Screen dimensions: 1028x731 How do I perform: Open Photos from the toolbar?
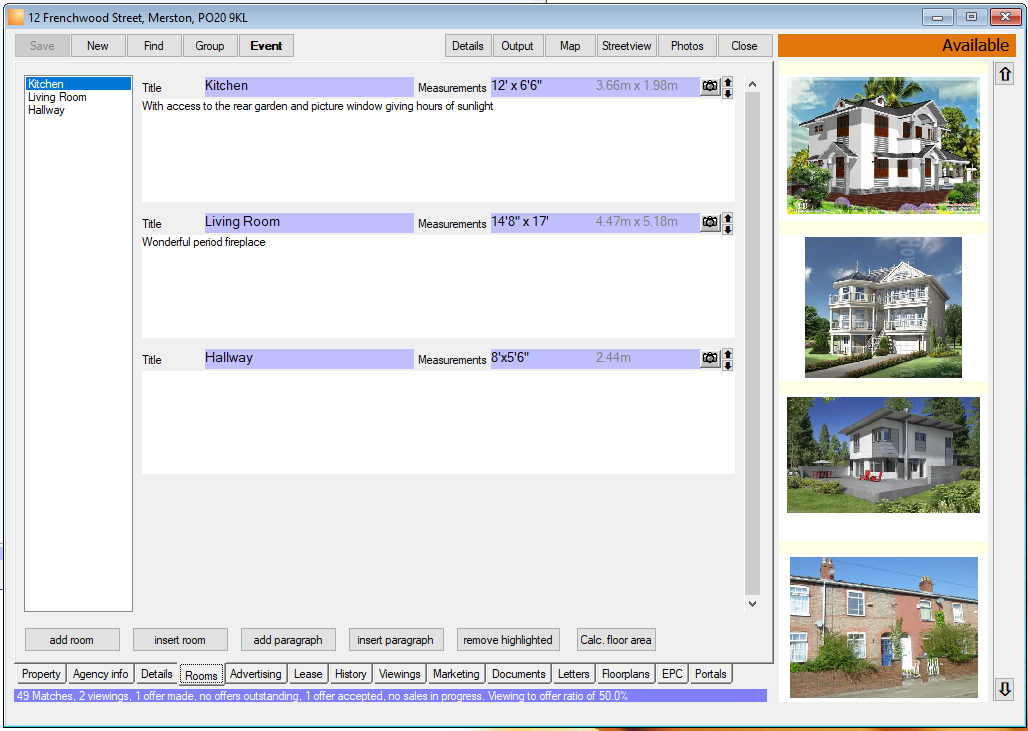pyautogui.click(x=687, y=46)
